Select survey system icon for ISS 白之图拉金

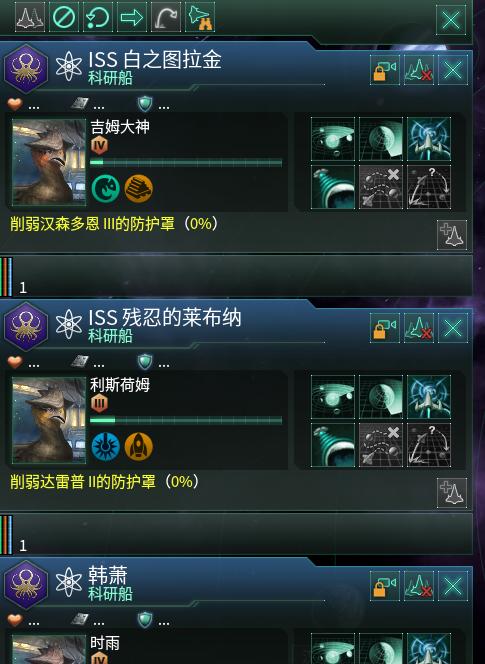[333, 139]
